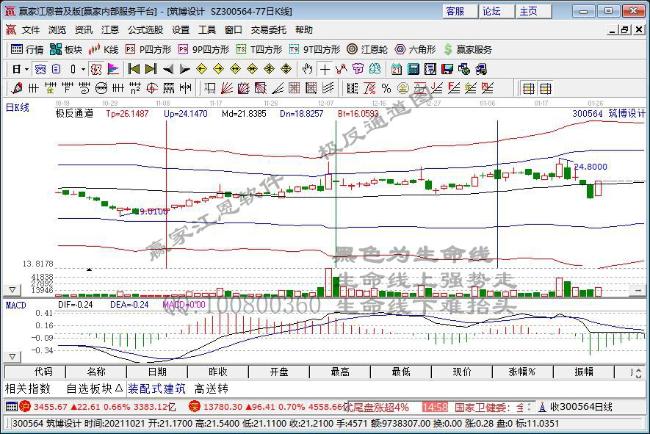Open the 板块 sector view
Image resolution: width=650 pixels, height=434 pixels.
65,50
